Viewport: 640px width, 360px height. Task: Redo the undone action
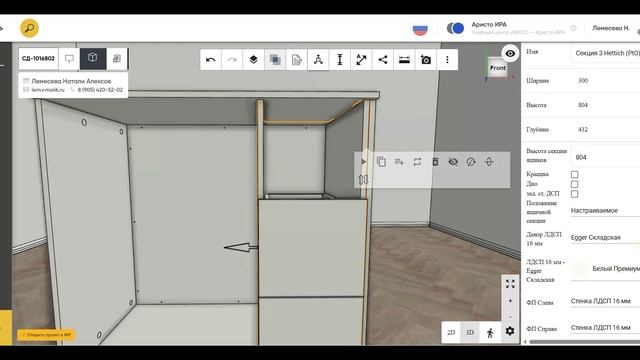[232, 60]
